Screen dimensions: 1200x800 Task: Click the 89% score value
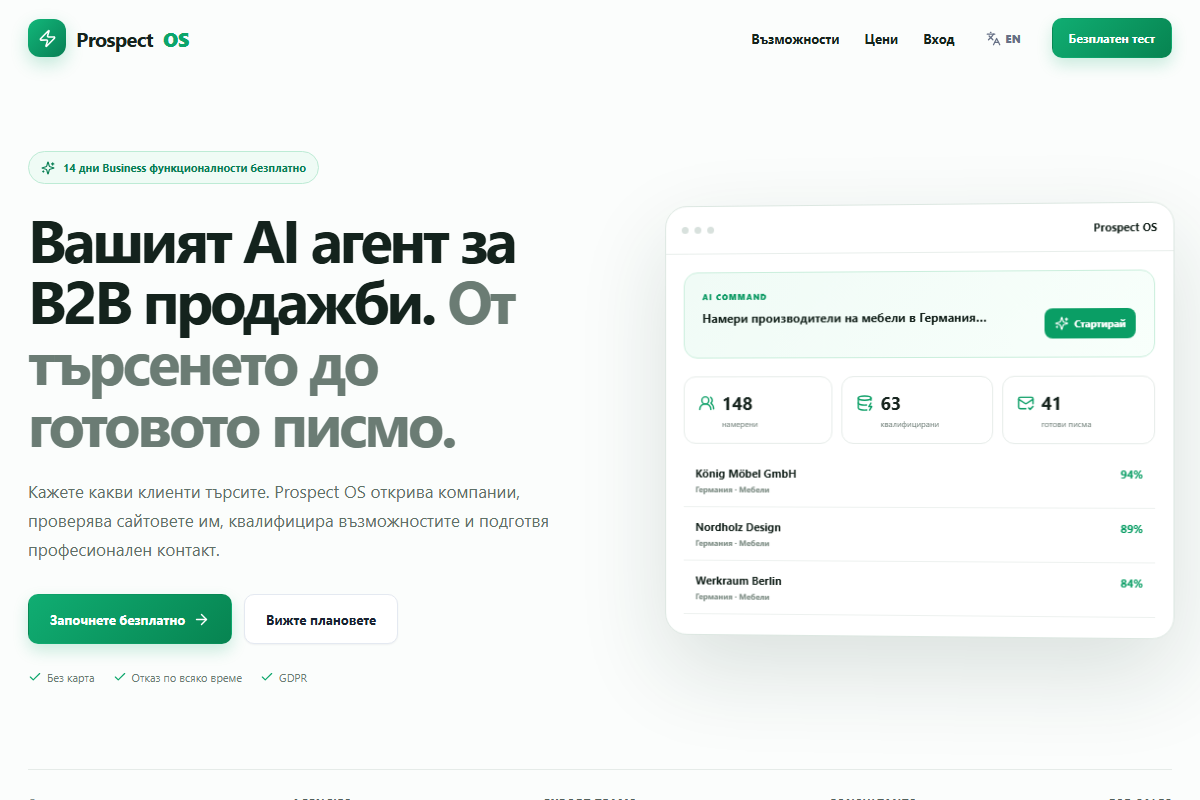click(x=1131, y=529)
